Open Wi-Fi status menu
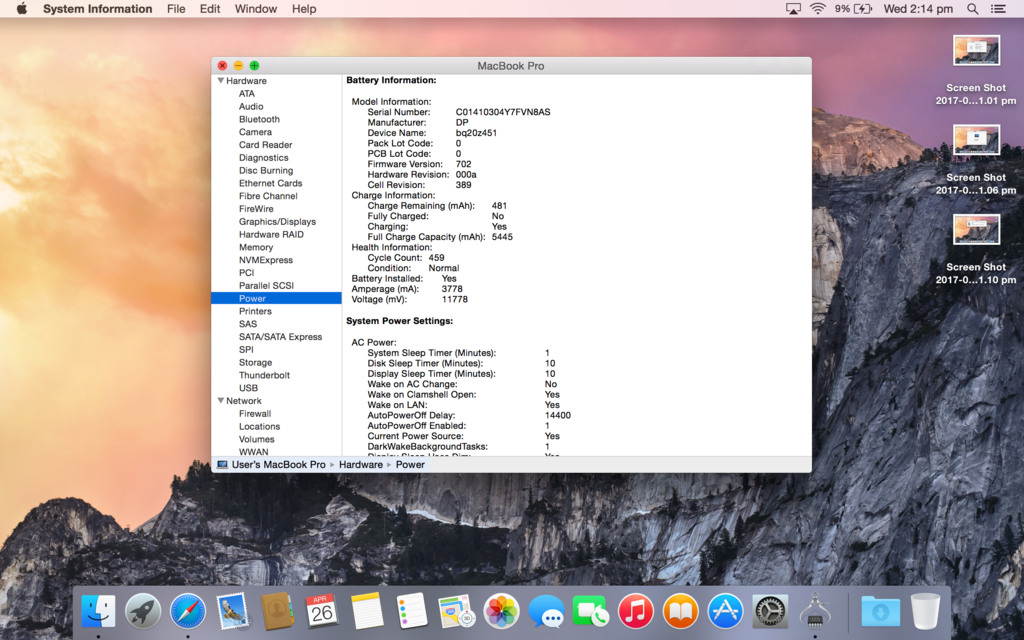Screen dimensions: 1024x640 click(x=817, y=8)
